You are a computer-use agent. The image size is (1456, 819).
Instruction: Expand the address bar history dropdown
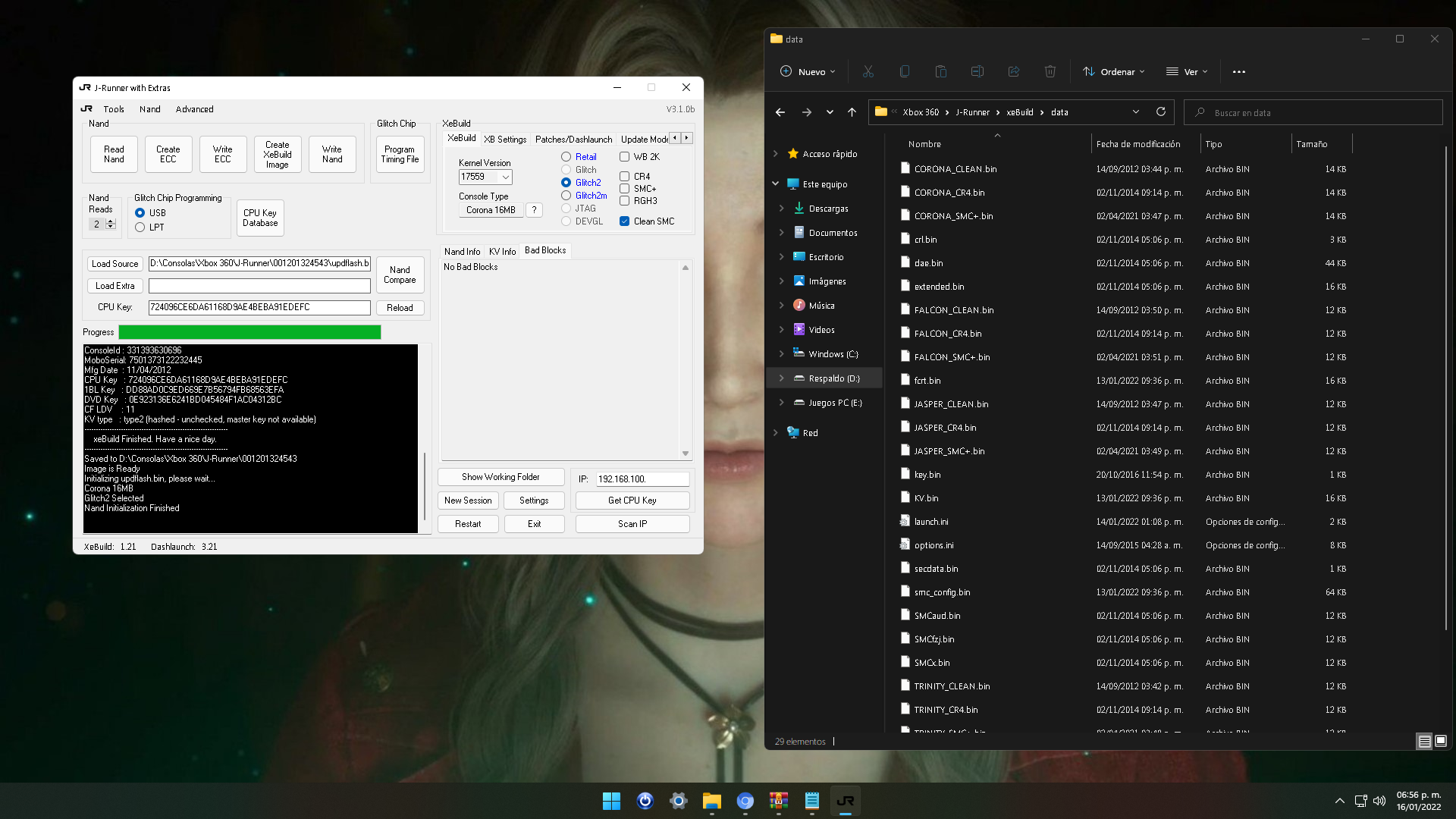click(x=1135, y=112)
